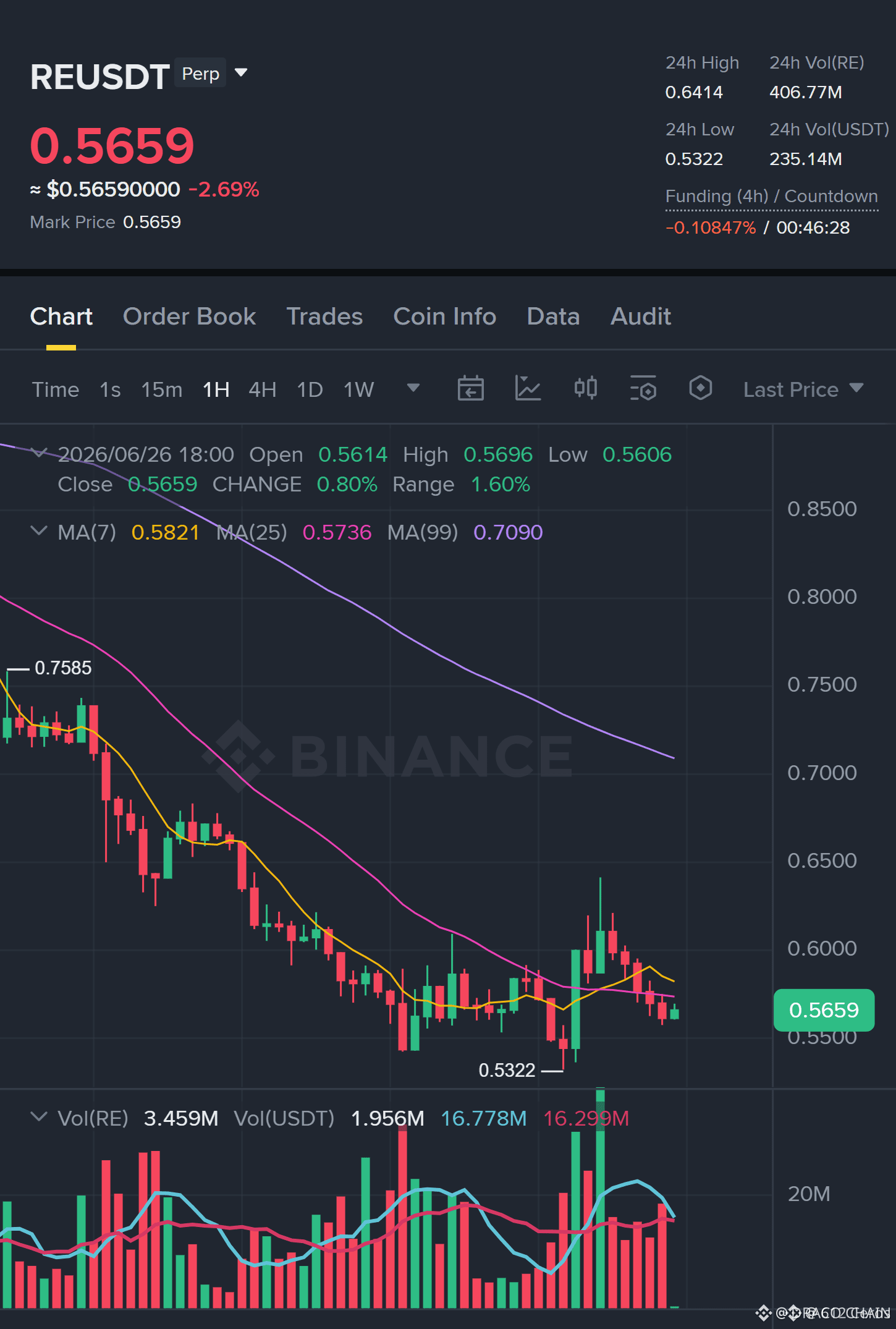Tap the hexagon chart preferences icon
Image resolution: width=896 pixels, height=1329 pixels.
click(700, 389)
